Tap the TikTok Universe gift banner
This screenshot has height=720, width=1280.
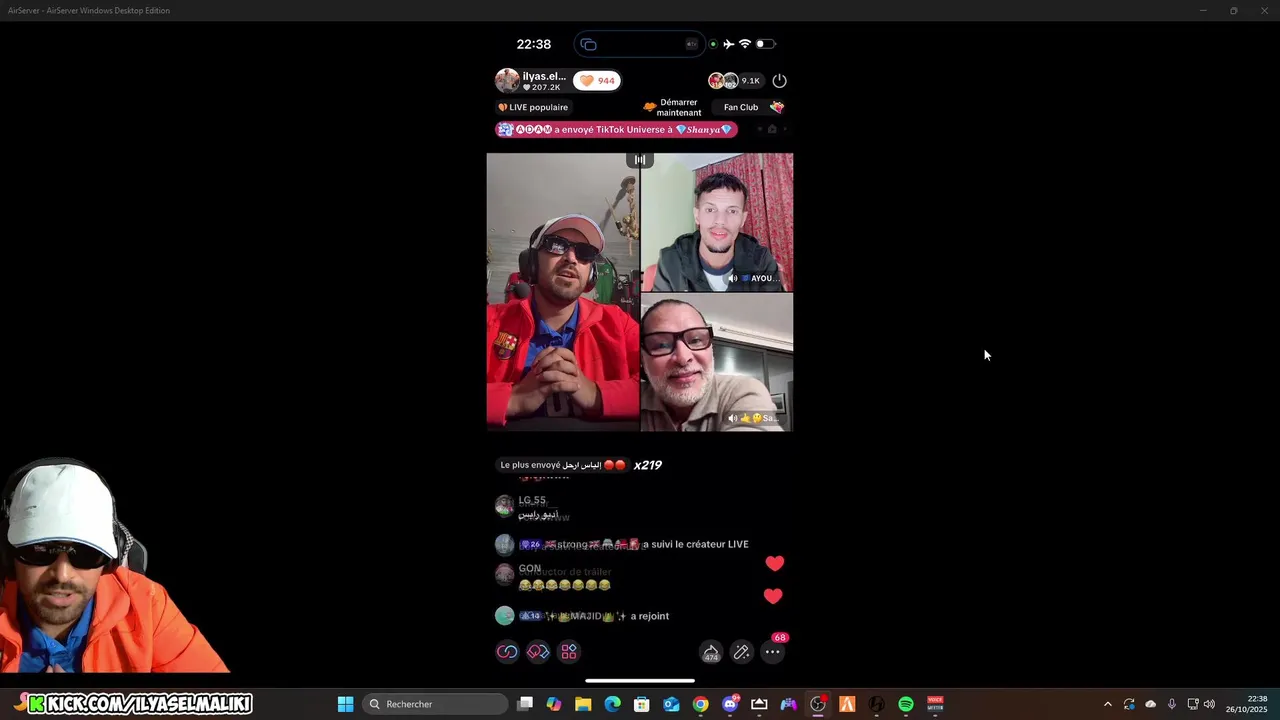[616, 129]
